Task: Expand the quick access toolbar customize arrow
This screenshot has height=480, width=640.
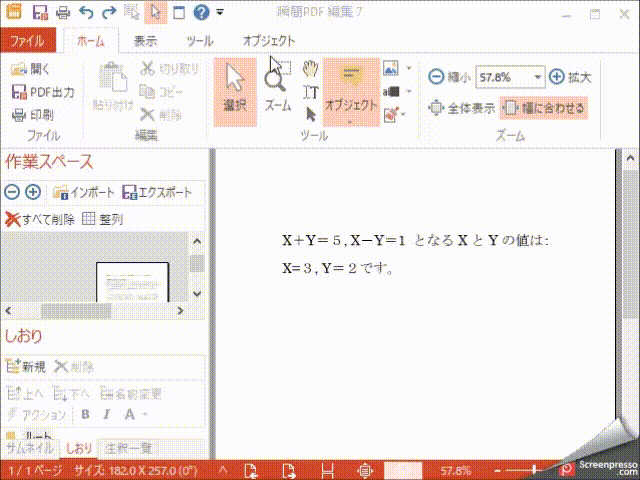Action: tap(220, 13)
